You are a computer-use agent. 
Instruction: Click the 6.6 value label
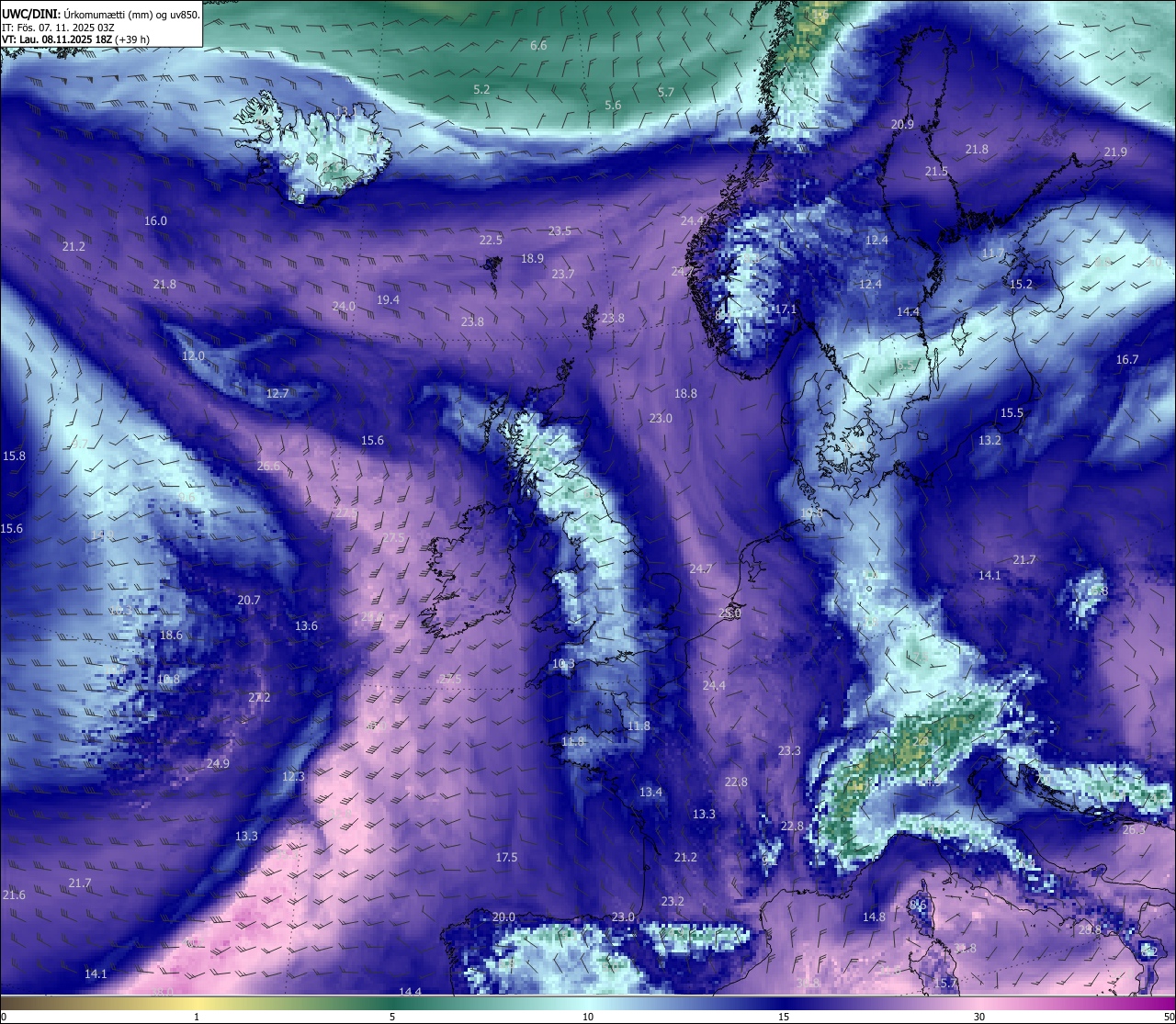(x=538, y=46)
